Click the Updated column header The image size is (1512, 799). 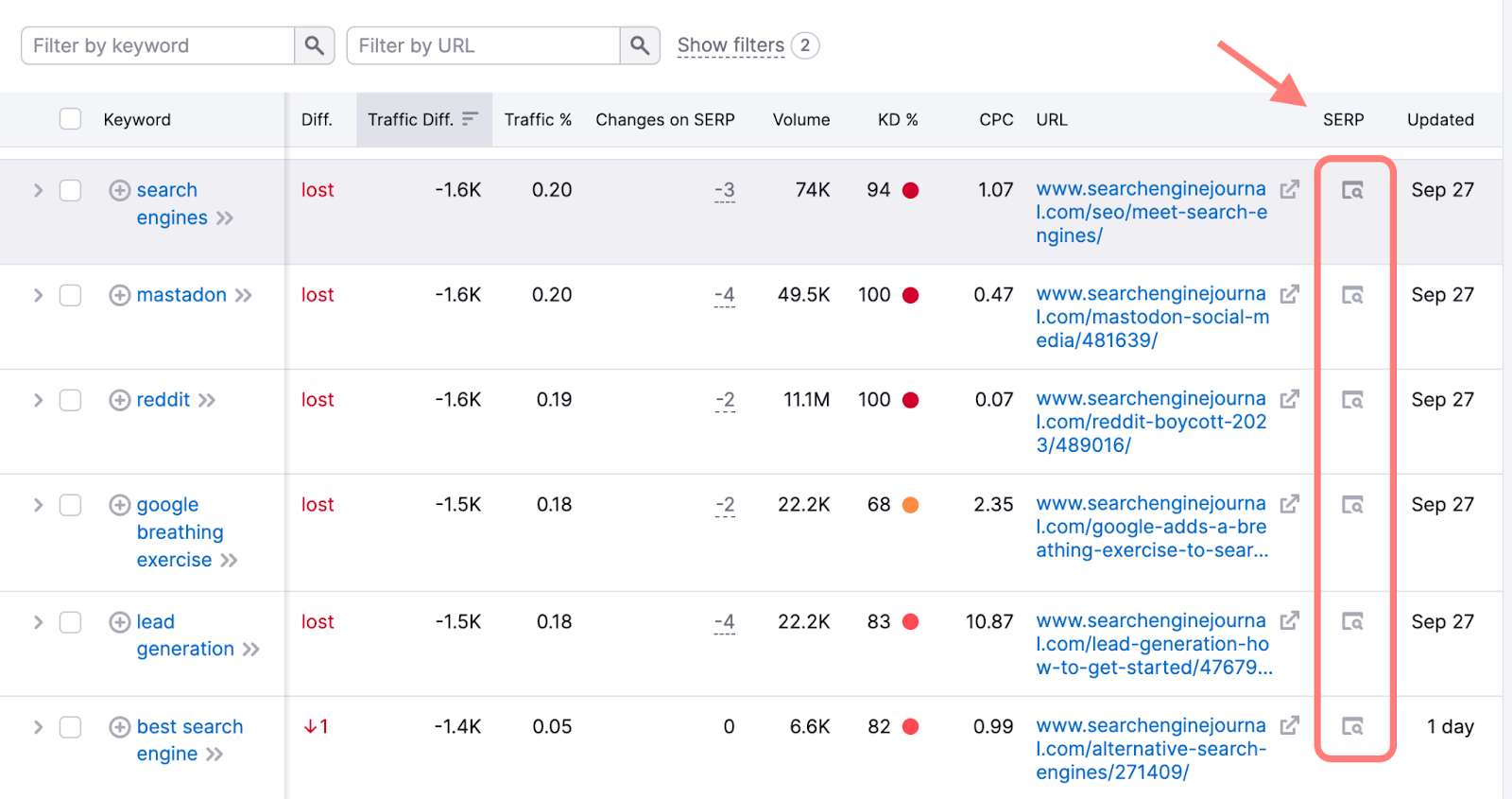point(1440,120)
